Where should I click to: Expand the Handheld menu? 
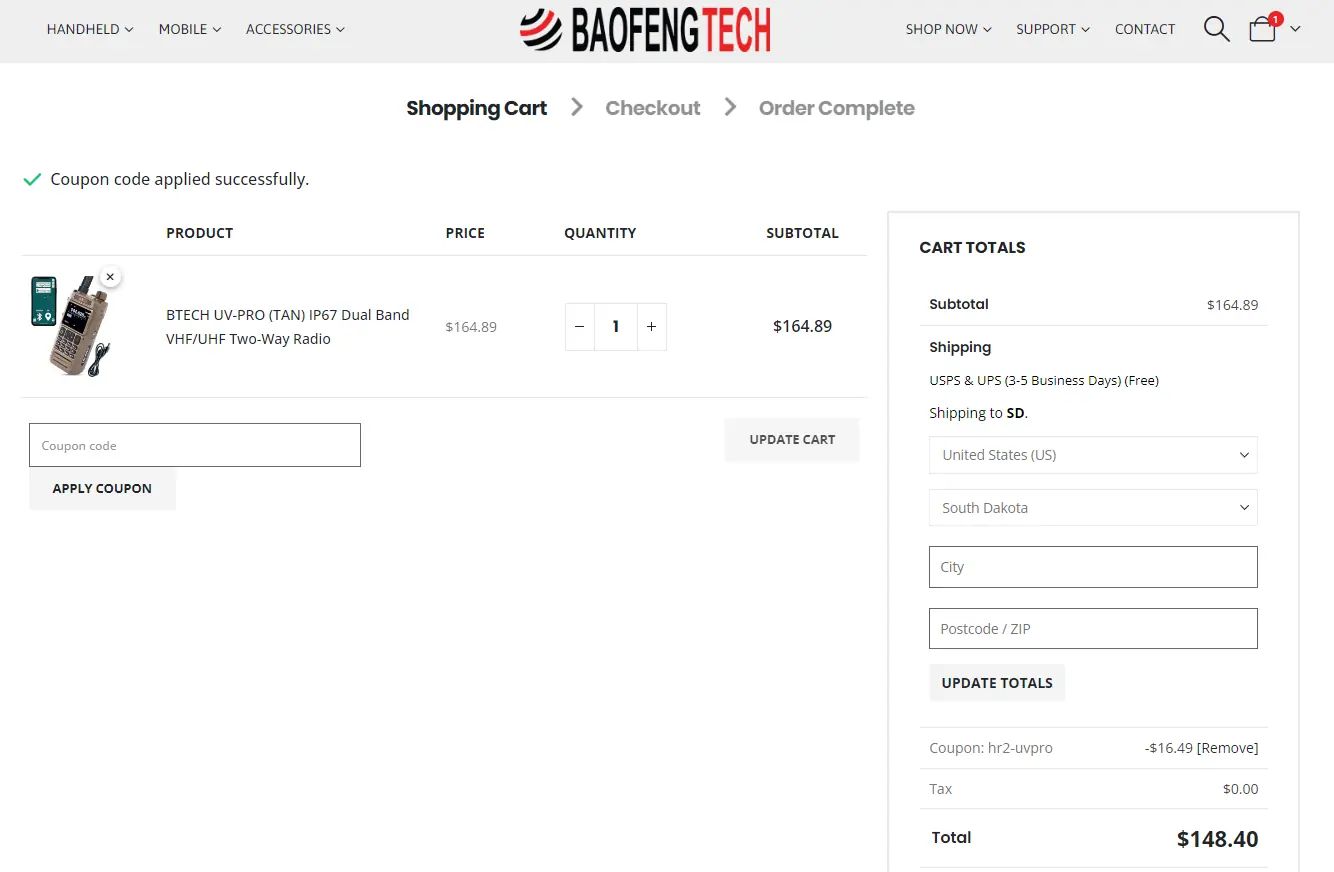pos(90,29)
